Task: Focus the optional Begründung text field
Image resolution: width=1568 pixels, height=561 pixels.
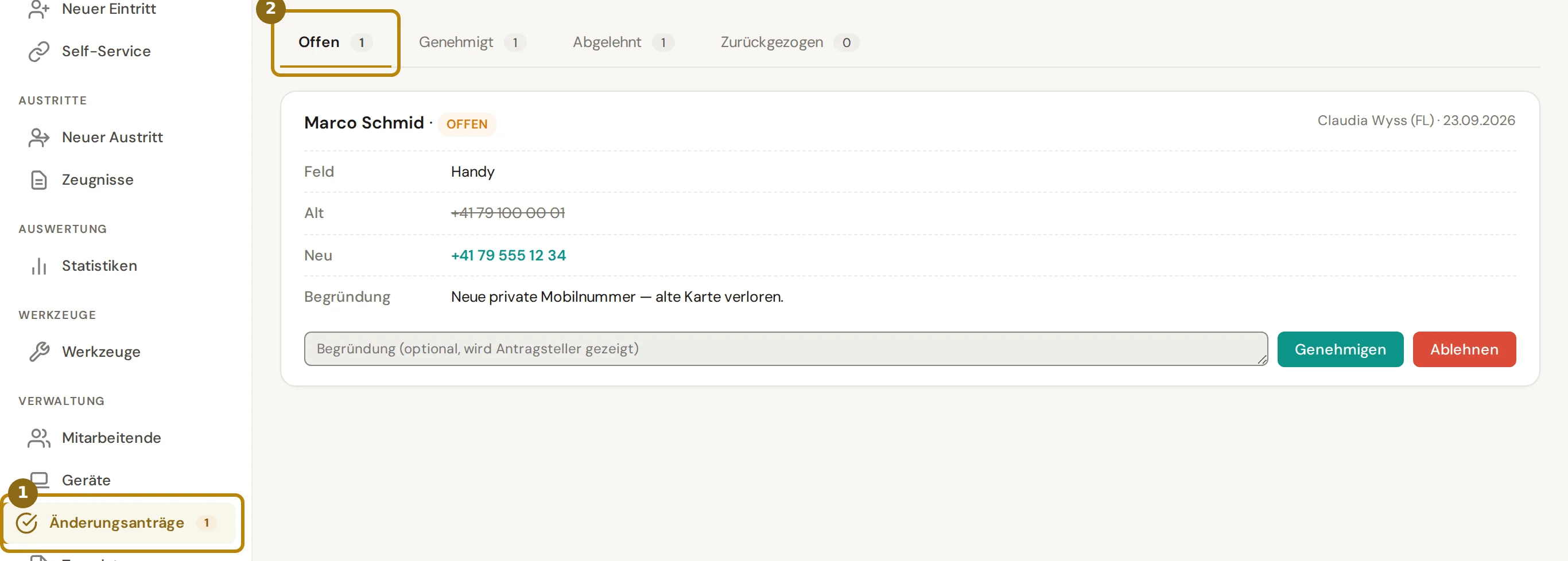Action: pyautogui.click(x=786, y=349)
